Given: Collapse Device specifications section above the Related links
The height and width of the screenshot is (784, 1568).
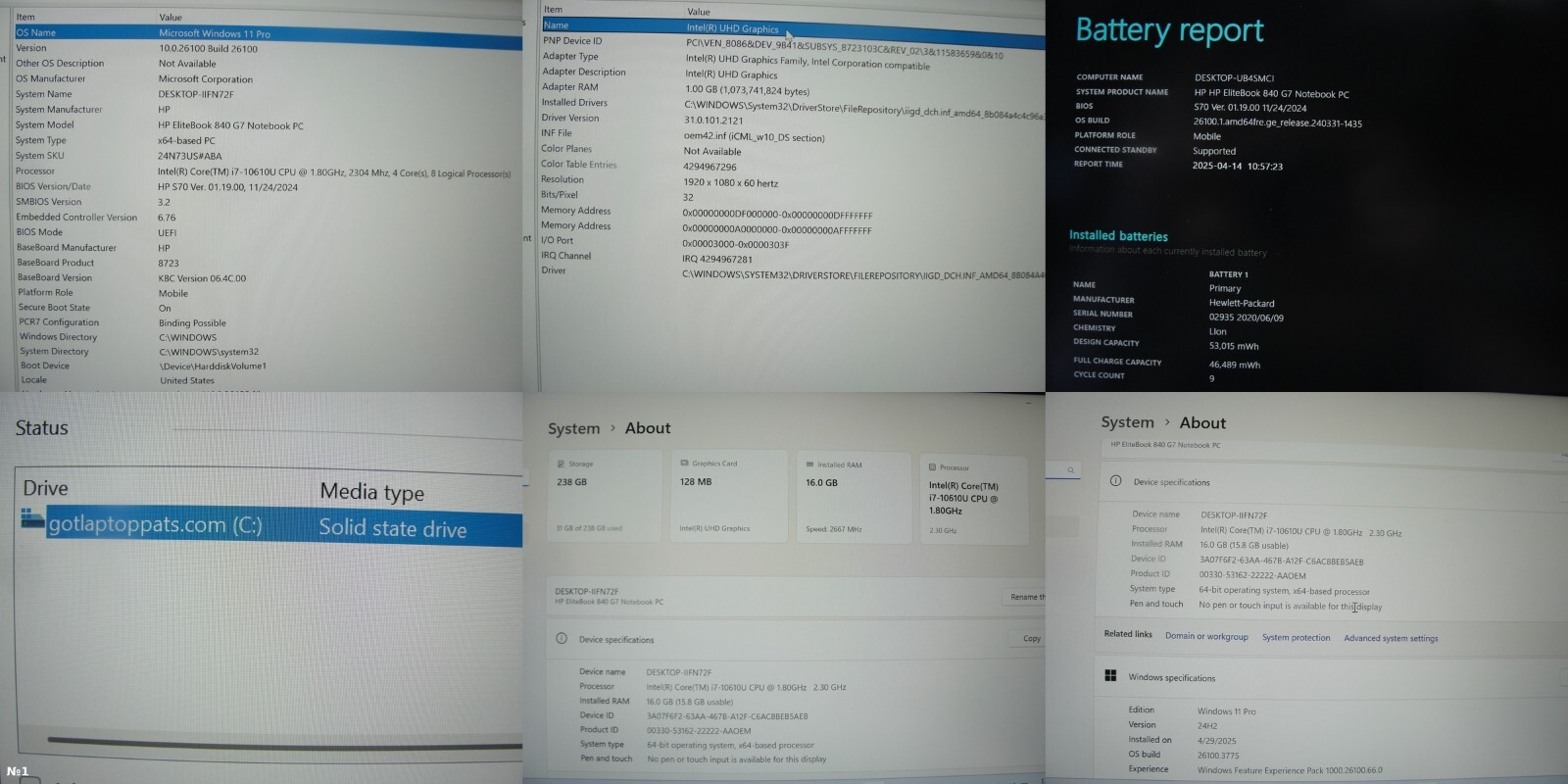Looking at the screenshot, I should click(1333, 482).
